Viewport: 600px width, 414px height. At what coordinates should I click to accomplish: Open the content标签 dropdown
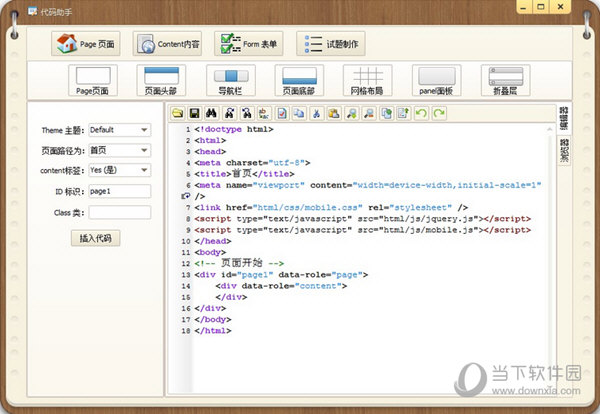pos(120,170)
